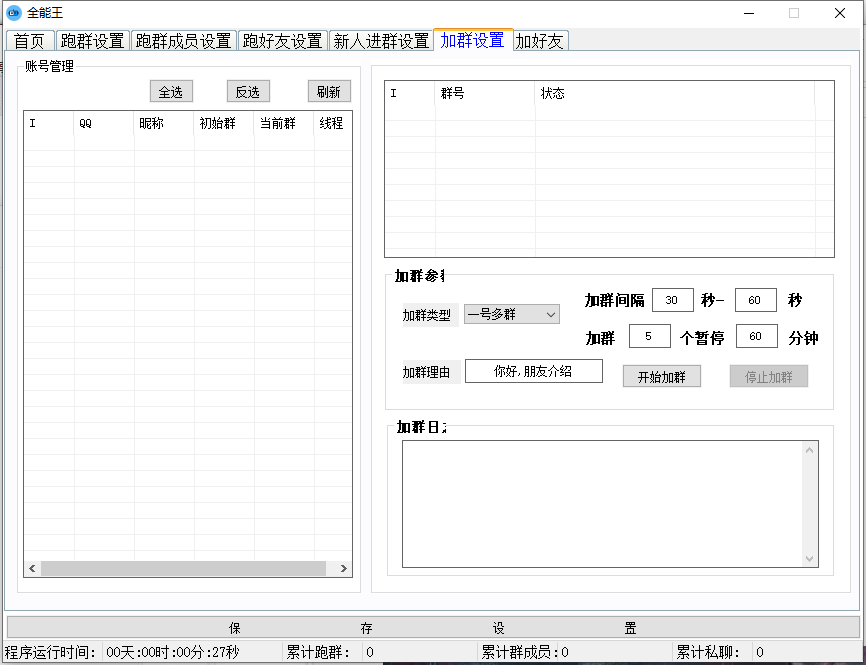
Task: Click the 加群间隔 minimum seconds field (30)
Action: pos(673,300)
